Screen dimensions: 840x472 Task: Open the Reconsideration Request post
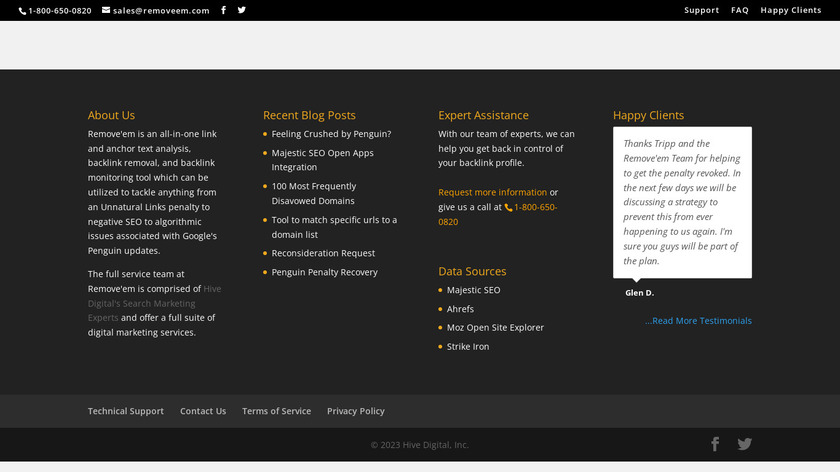coord(323,254)
